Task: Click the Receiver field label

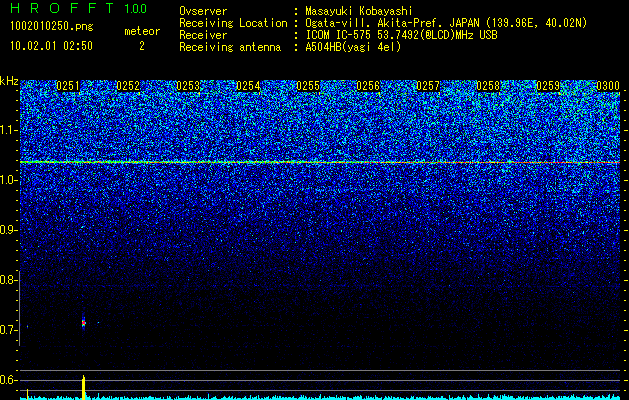Action: point(203,35)
